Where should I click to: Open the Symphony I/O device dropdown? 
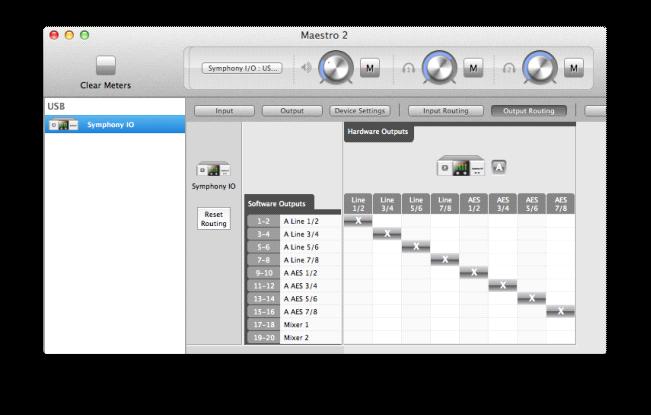pyautogui.click(x=242, y=68)
